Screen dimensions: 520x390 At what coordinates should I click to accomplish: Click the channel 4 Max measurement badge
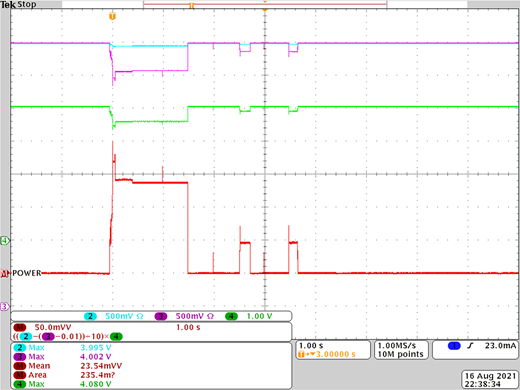click(x=20, y=384)
